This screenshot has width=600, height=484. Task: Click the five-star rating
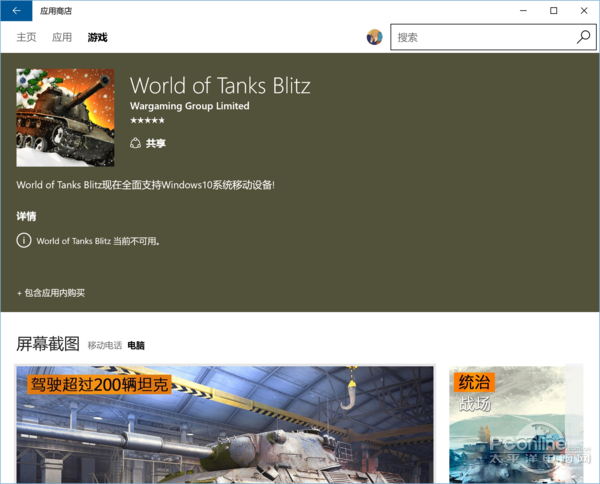[x=147, y=121]
